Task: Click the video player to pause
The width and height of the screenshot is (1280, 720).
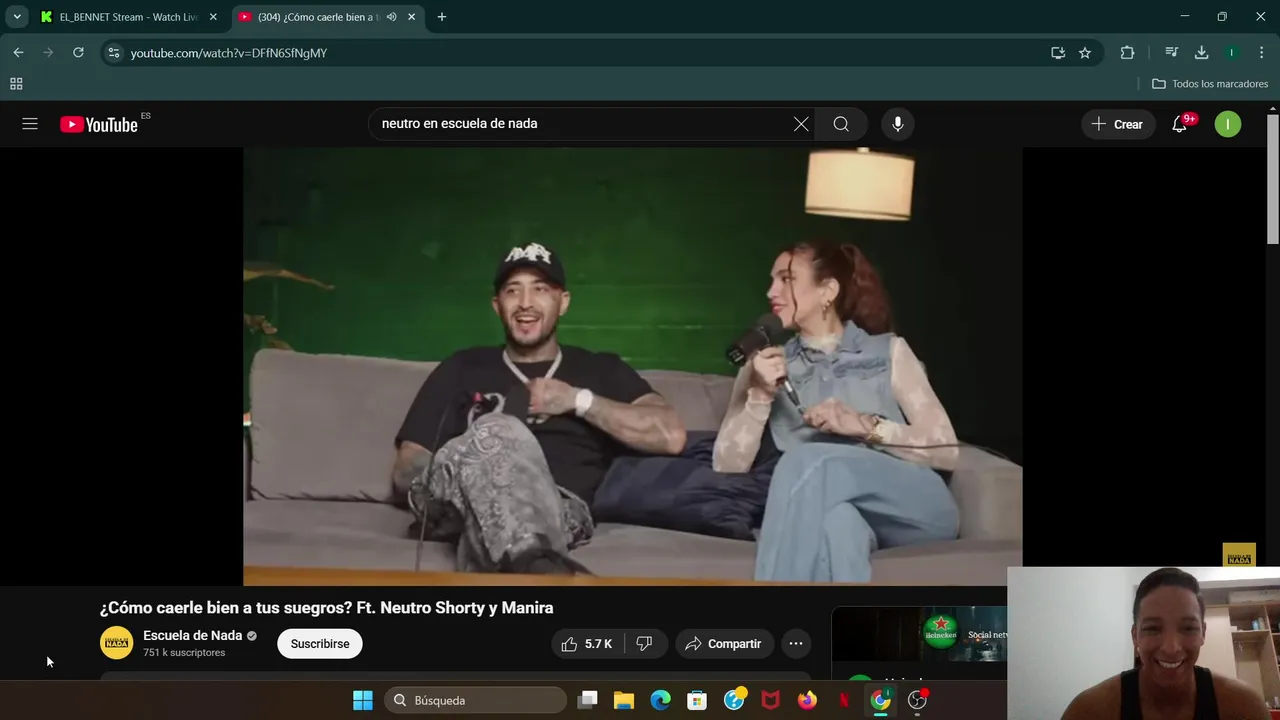Action: pyautogui.click(x=632, y=366)
